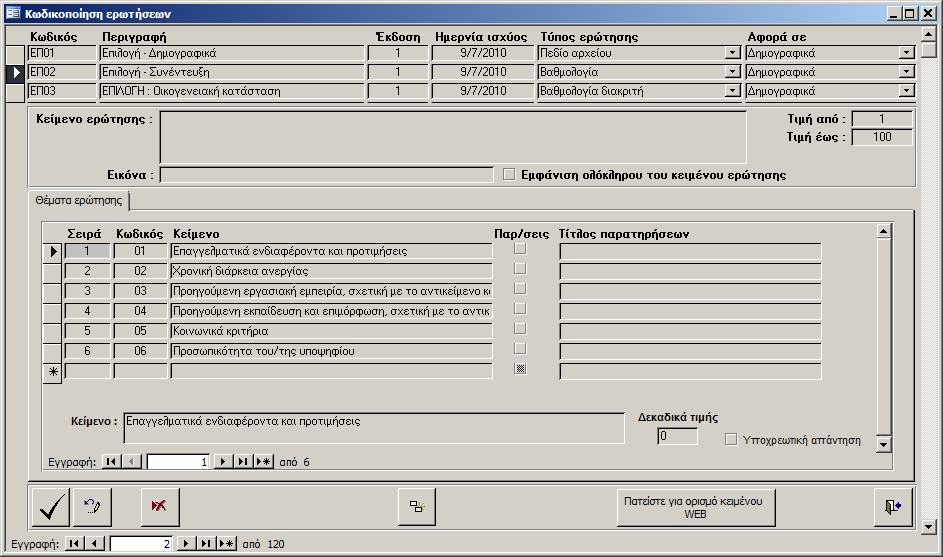The height and width of the screenshot is (557, 943).
Task: Click the red X delete button
Action: pyautogui.click(x=159, y=507)
